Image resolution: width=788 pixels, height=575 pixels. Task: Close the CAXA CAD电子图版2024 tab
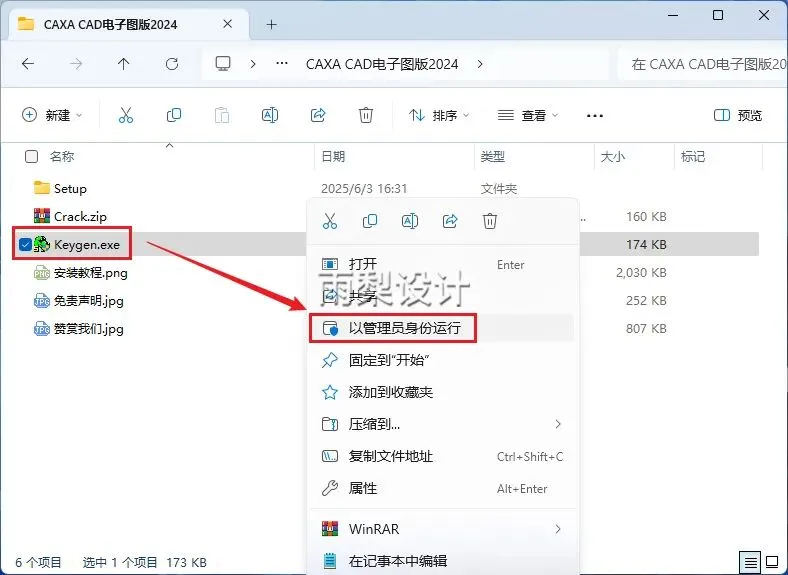click(x=228, y=24)
